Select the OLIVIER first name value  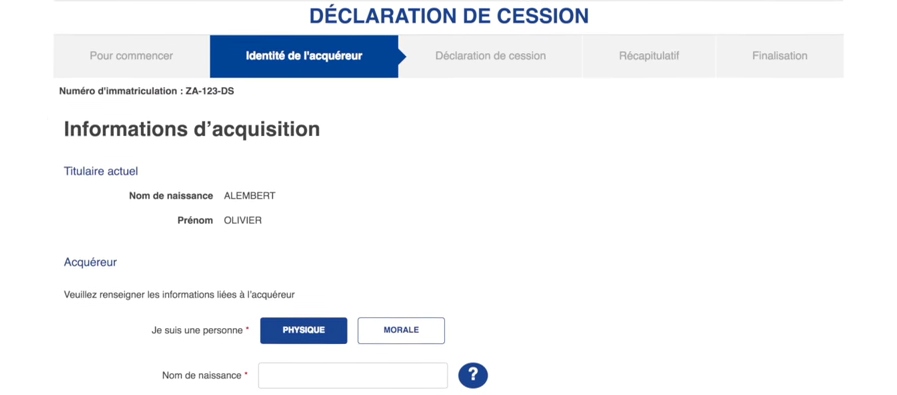point(243,220)
